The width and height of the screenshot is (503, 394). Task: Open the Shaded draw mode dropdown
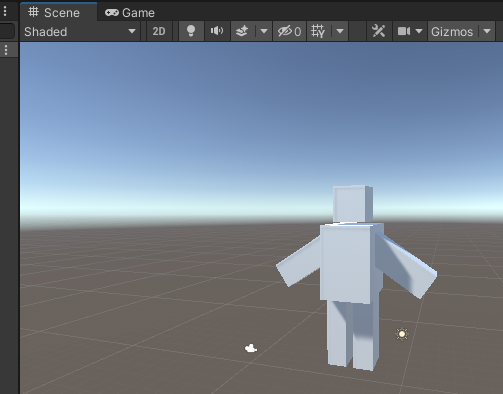pos(80,31)
